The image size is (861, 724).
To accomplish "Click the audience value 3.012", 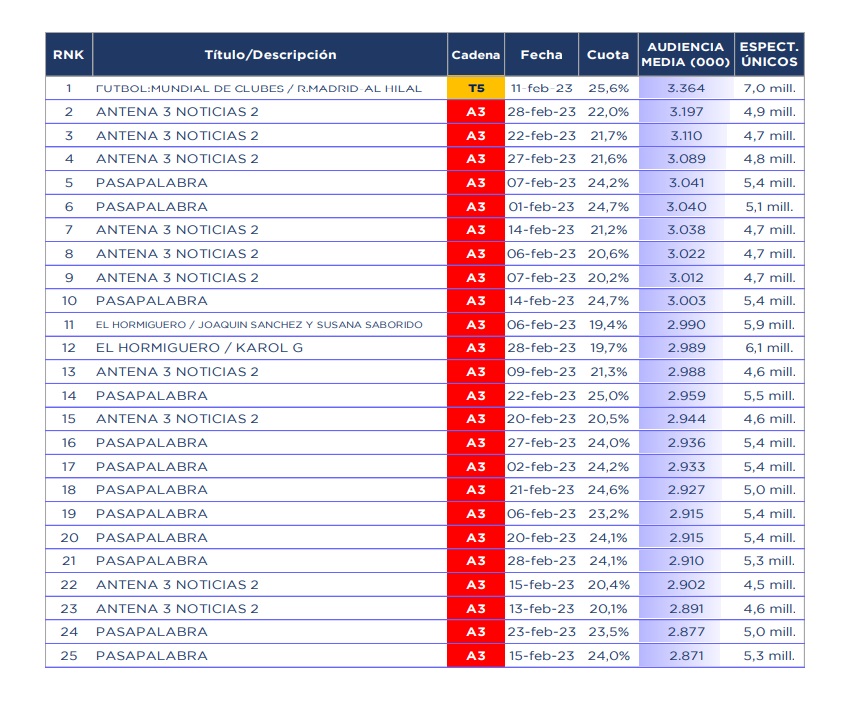I will pos(686,278).
